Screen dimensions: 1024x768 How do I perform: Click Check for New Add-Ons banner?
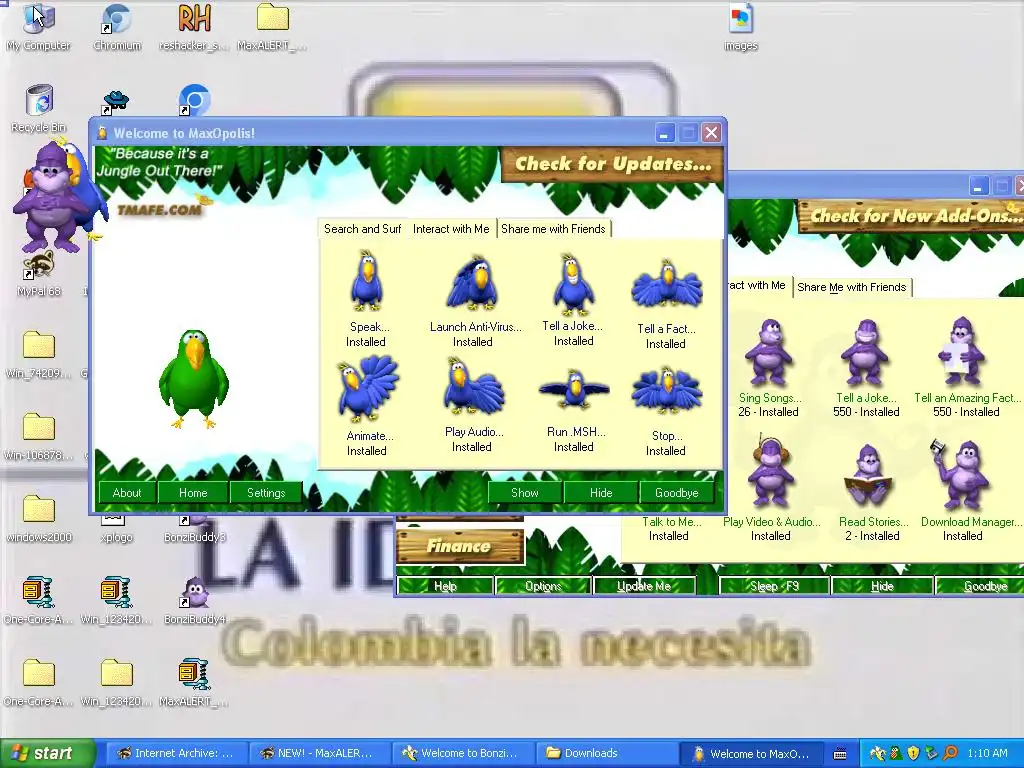point(910,216)
